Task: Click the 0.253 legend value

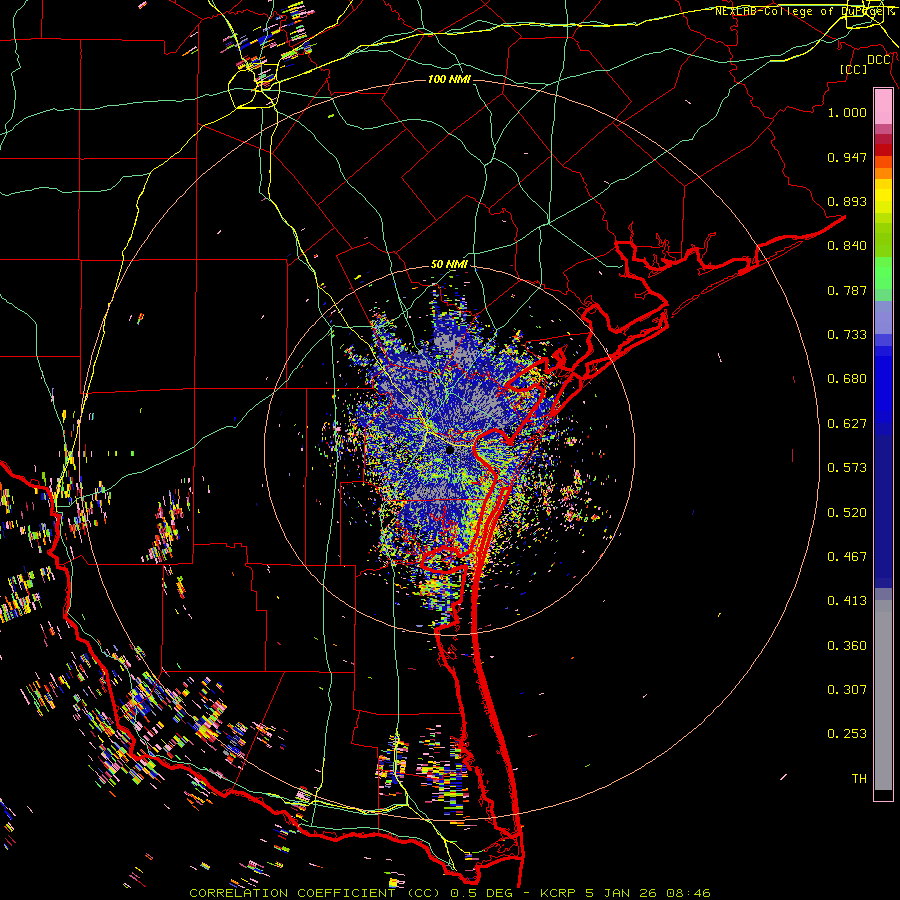Action: (x=847, y=734)
